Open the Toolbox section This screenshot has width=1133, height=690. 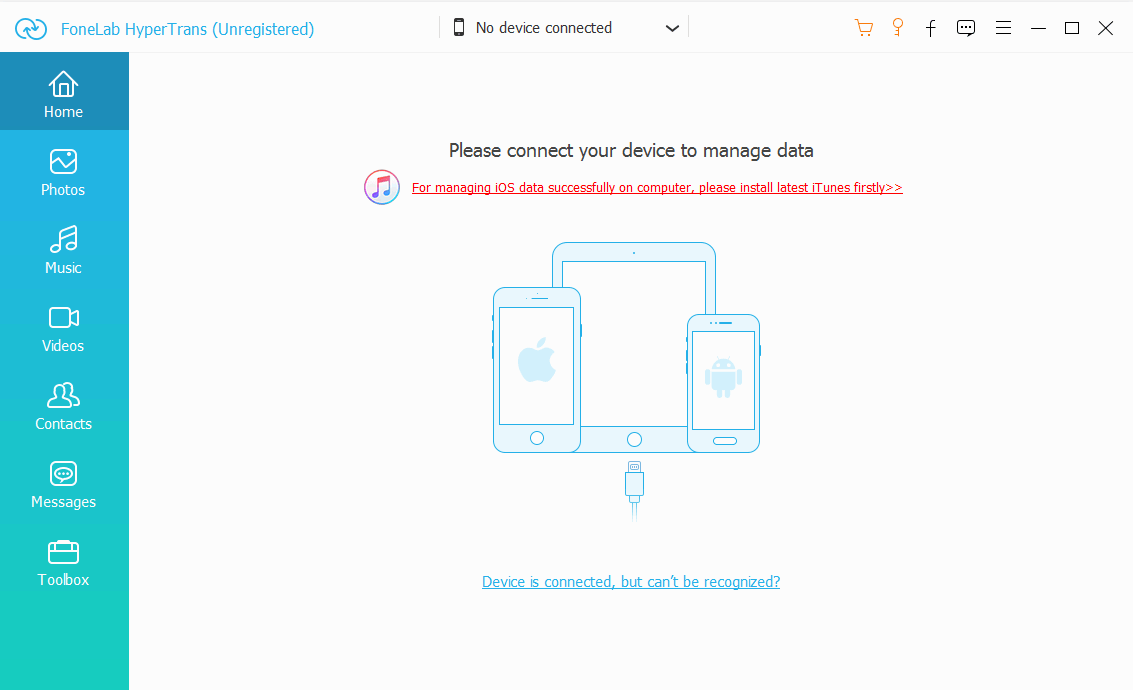(x=64, y=561)
